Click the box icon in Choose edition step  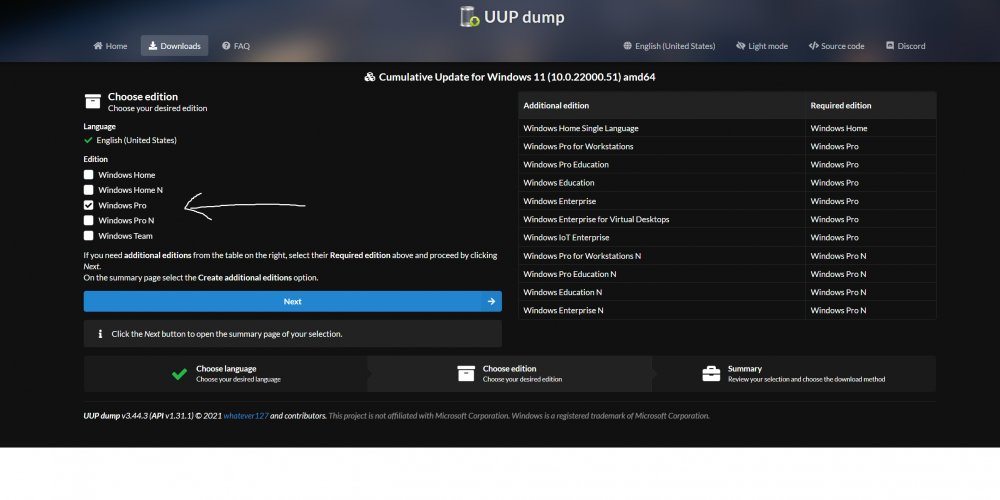pyautogui.click(x=466, y=374)
